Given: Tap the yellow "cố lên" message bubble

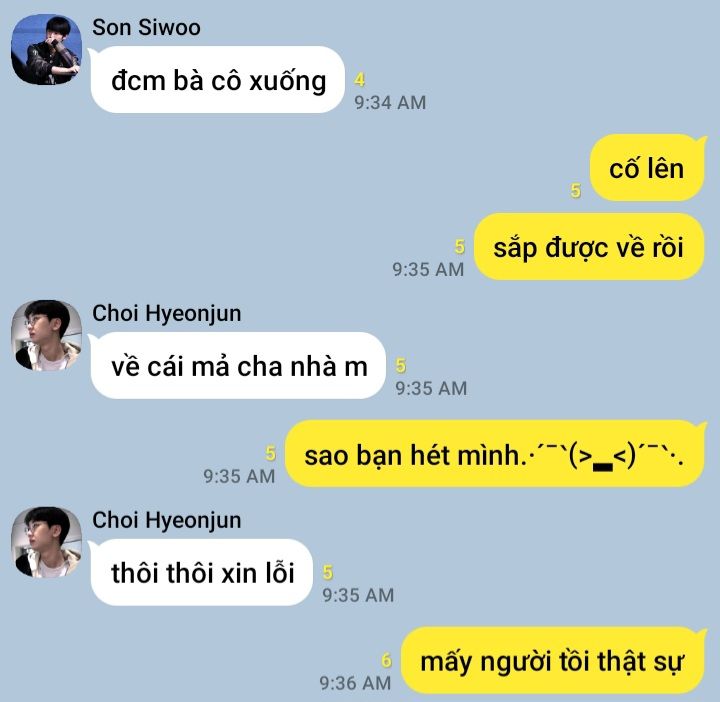Looking at the screenshot, I should pyautogui.click(x=647, y=168).
